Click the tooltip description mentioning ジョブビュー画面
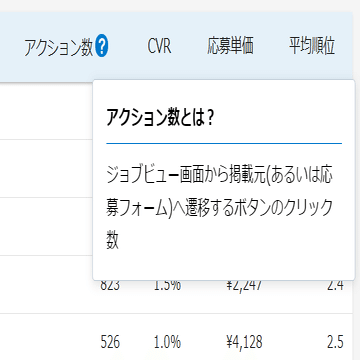Viewport: 360px width, 360px height. pos(219,208)
